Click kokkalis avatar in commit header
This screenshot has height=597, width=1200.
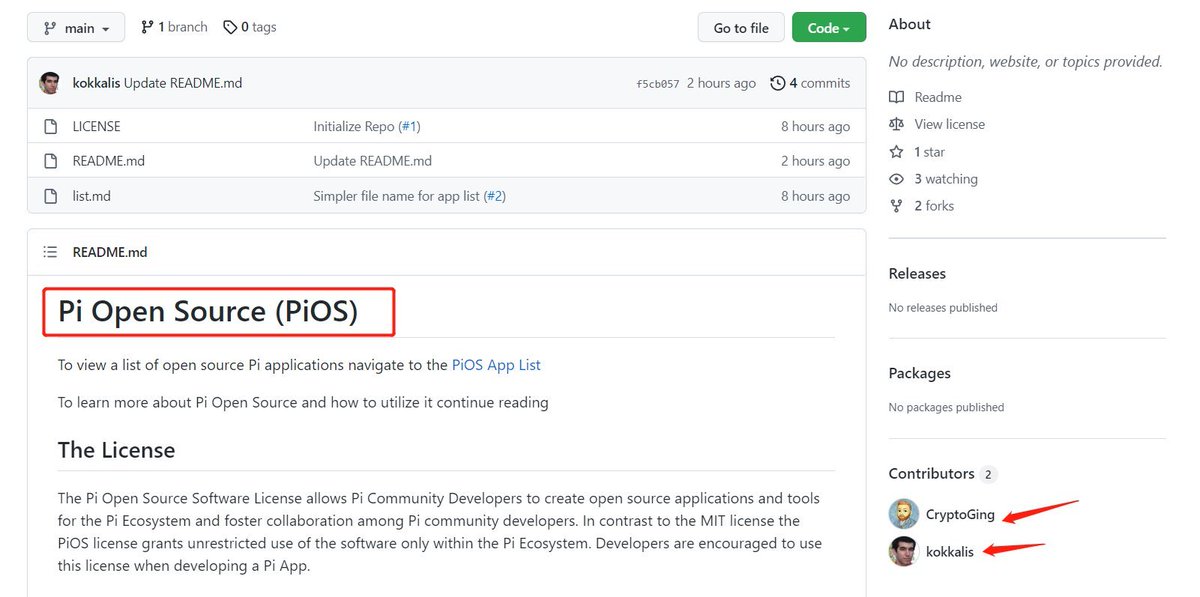[50, 83]
